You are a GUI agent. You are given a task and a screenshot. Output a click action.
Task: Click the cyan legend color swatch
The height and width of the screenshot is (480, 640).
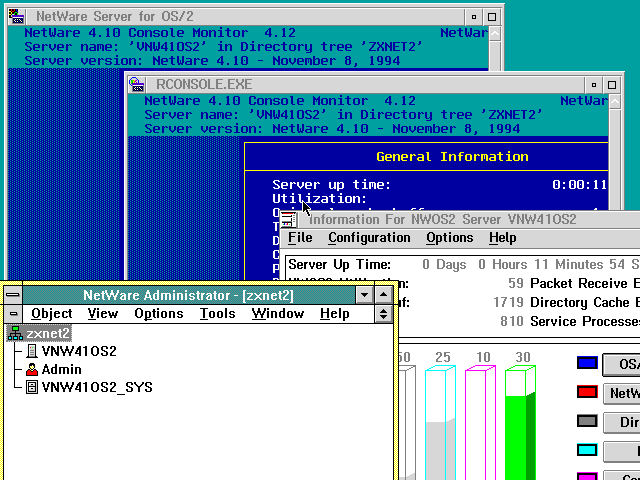pos(587,450)
